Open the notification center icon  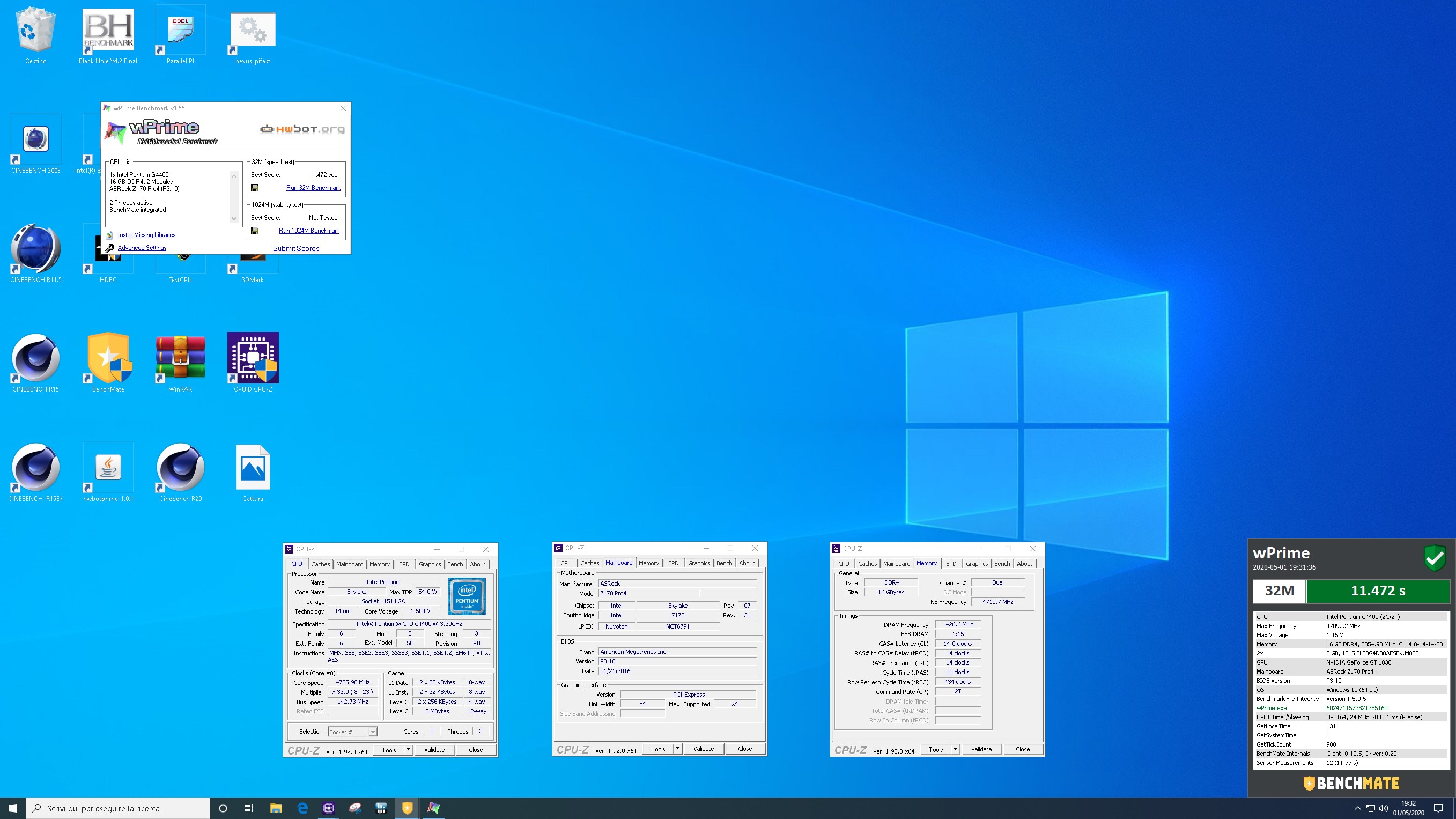[x=1438, y=808]
